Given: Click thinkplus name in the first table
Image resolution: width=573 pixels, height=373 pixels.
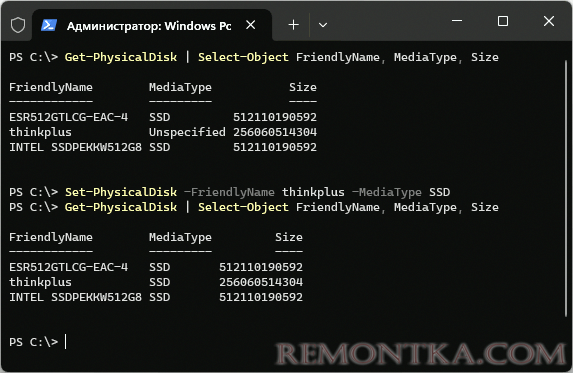Looking at the screenshot, I should (40, 132).
